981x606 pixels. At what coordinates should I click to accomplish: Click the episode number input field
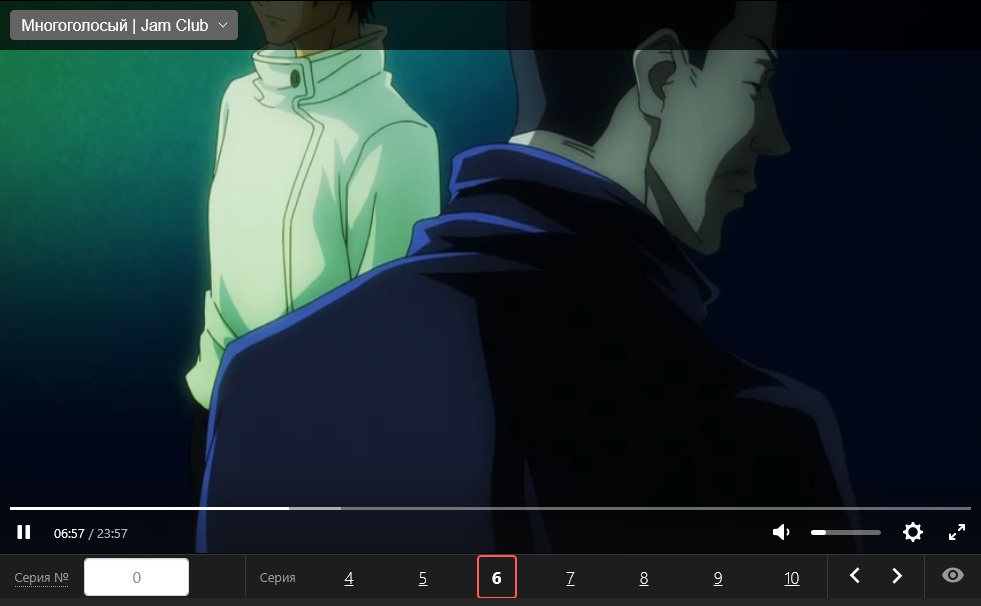pos(136,577)
